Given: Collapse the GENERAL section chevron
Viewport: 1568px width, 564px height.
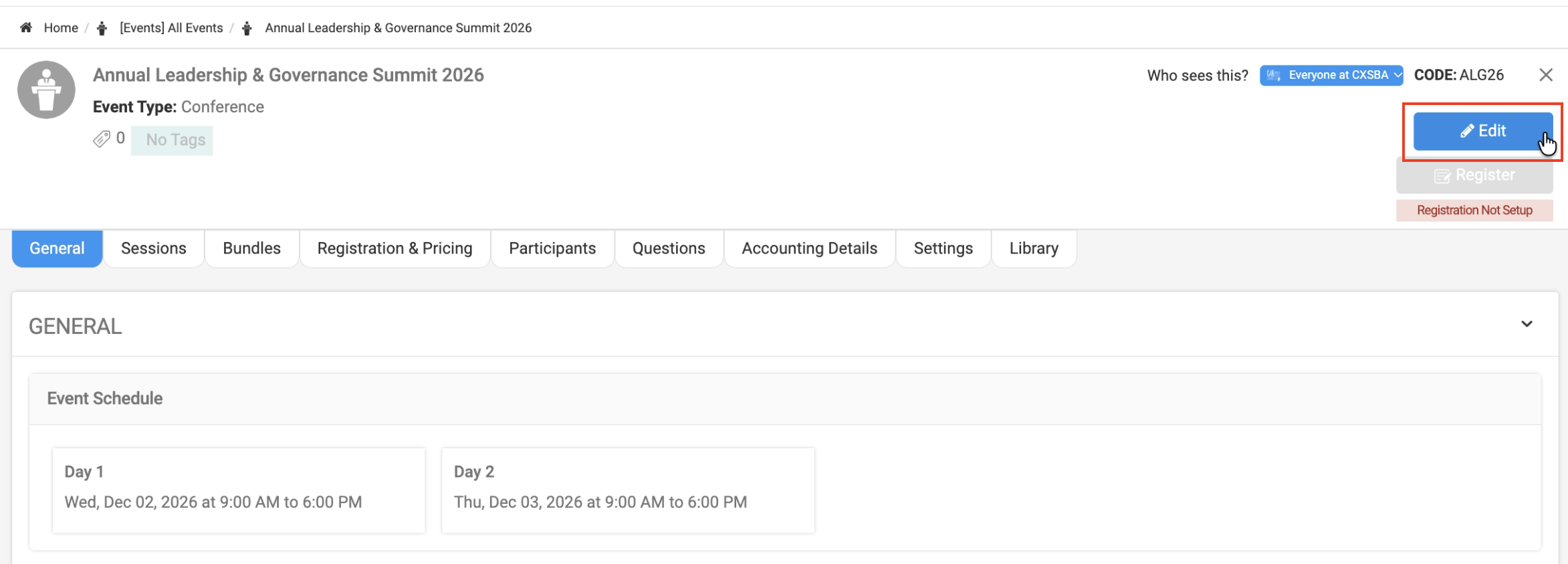Looking at the screenshot, I should 1527,324.
